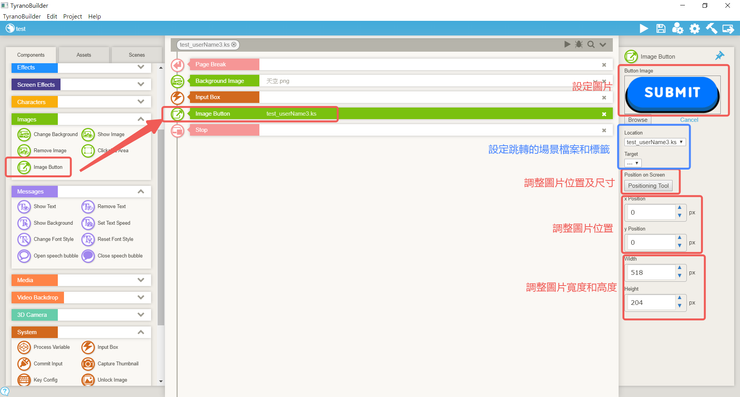Search in the scene with magnifier icon
740x397 pixels.
pyautogui.click(x=591, y=44)
